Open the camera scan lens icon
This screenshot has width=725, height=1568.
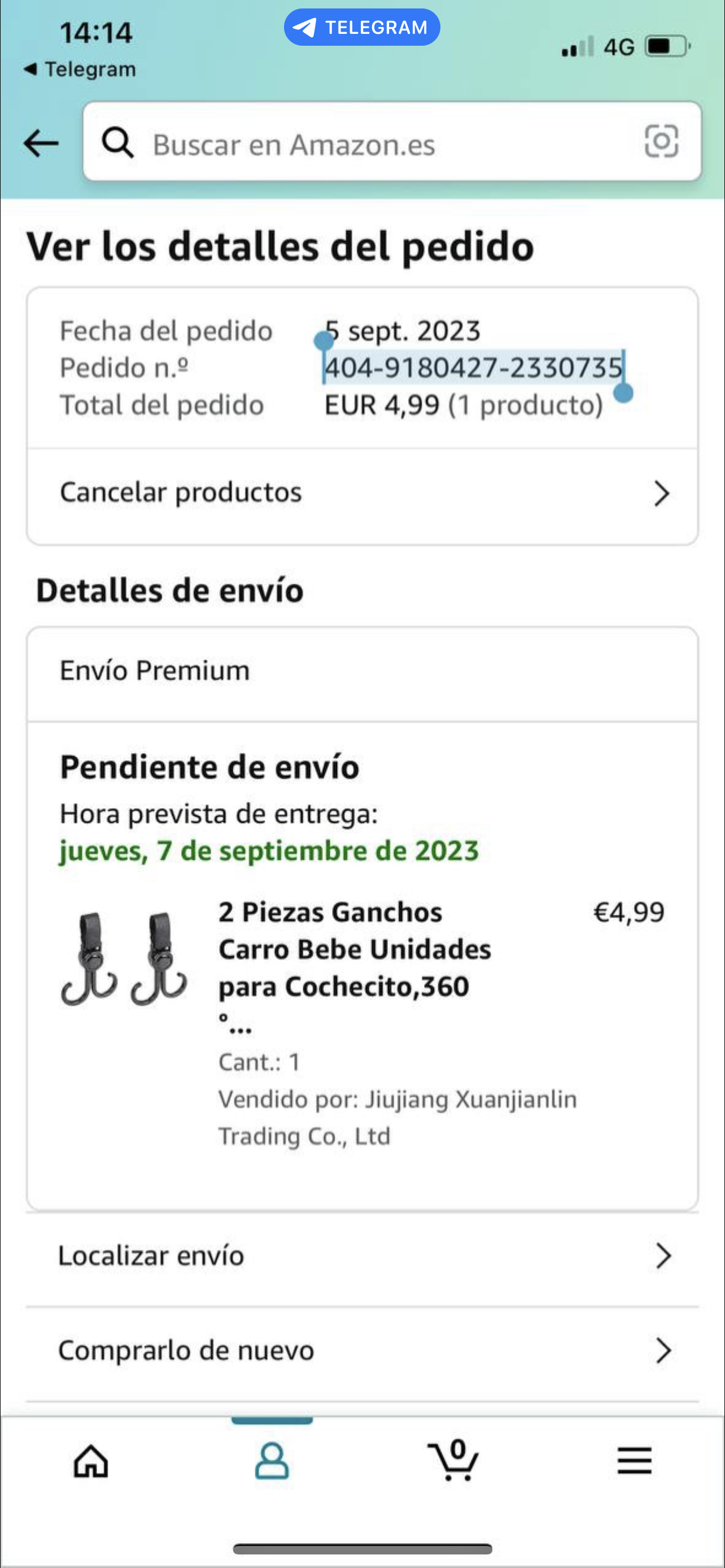click(661, 141)
